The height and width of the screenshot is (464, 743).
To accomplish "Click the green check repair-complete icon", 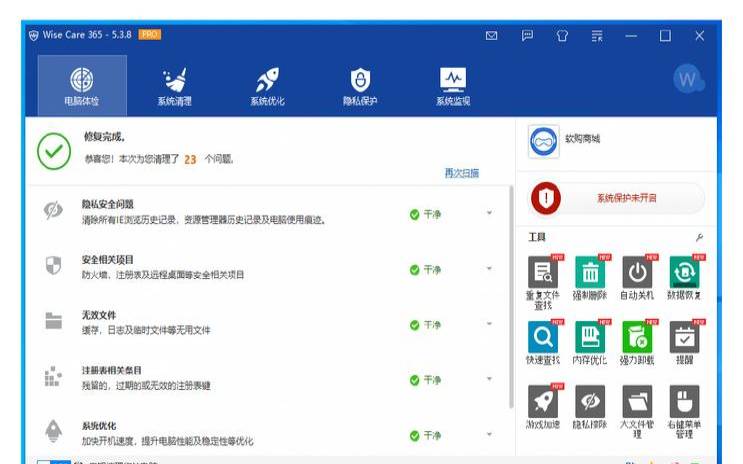I will click(x=54, y=151).
